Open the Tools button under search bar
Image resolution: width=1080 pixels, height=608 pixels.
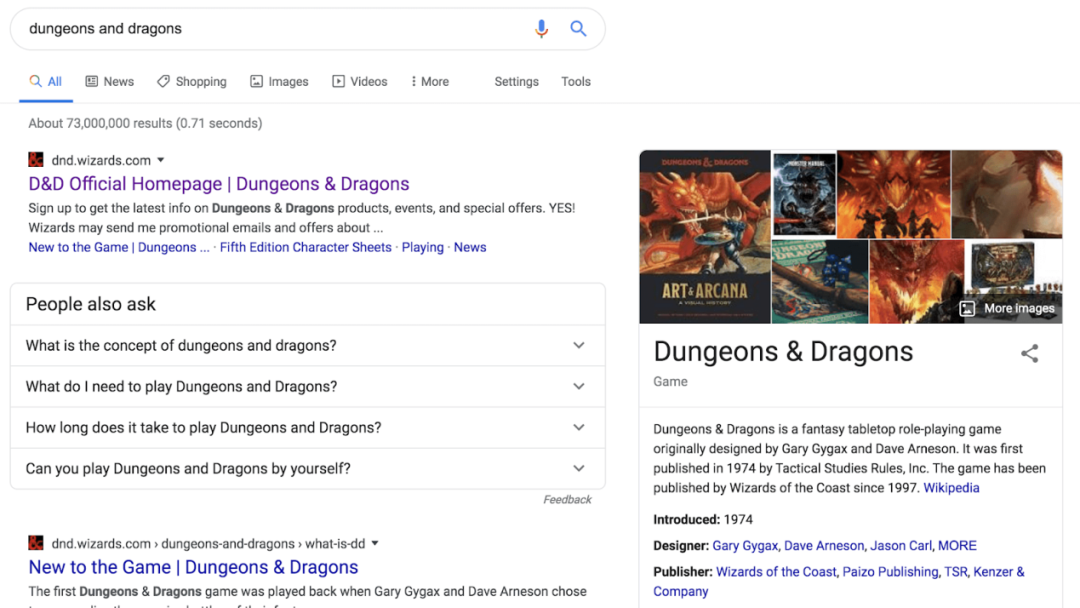(576, 82)
